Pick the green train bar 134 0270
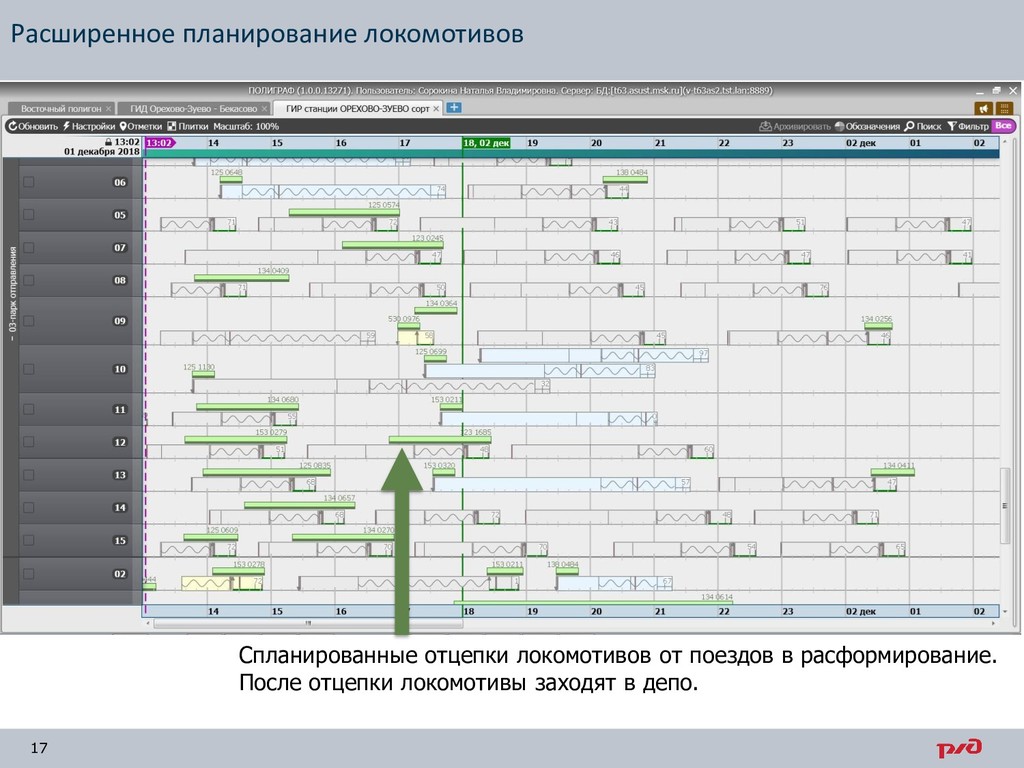Viewport: 1024px width, 768px height. coord(343,537)
